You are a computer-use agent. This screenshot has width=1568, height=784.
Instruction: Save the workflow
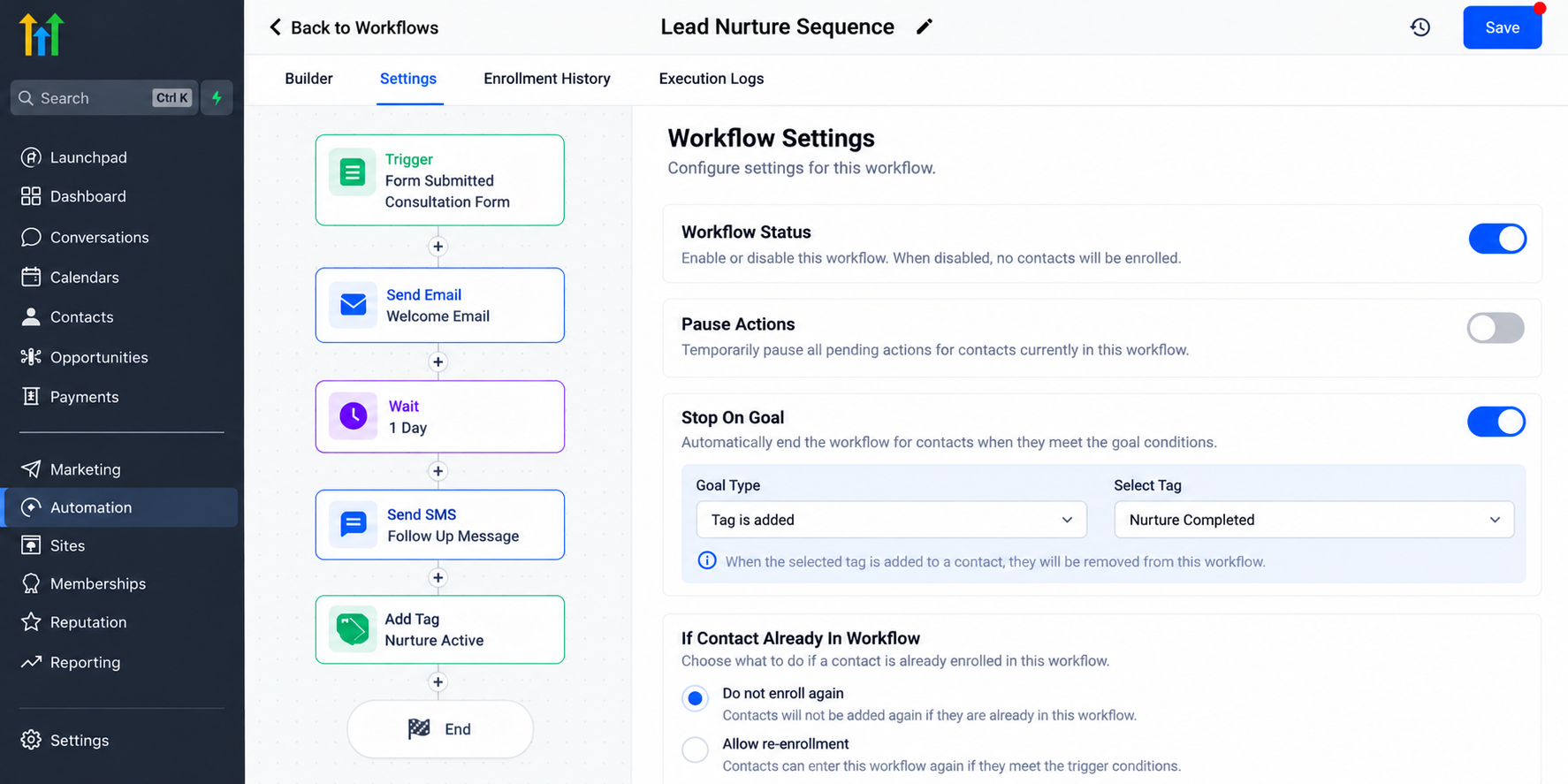(1502, 27)
